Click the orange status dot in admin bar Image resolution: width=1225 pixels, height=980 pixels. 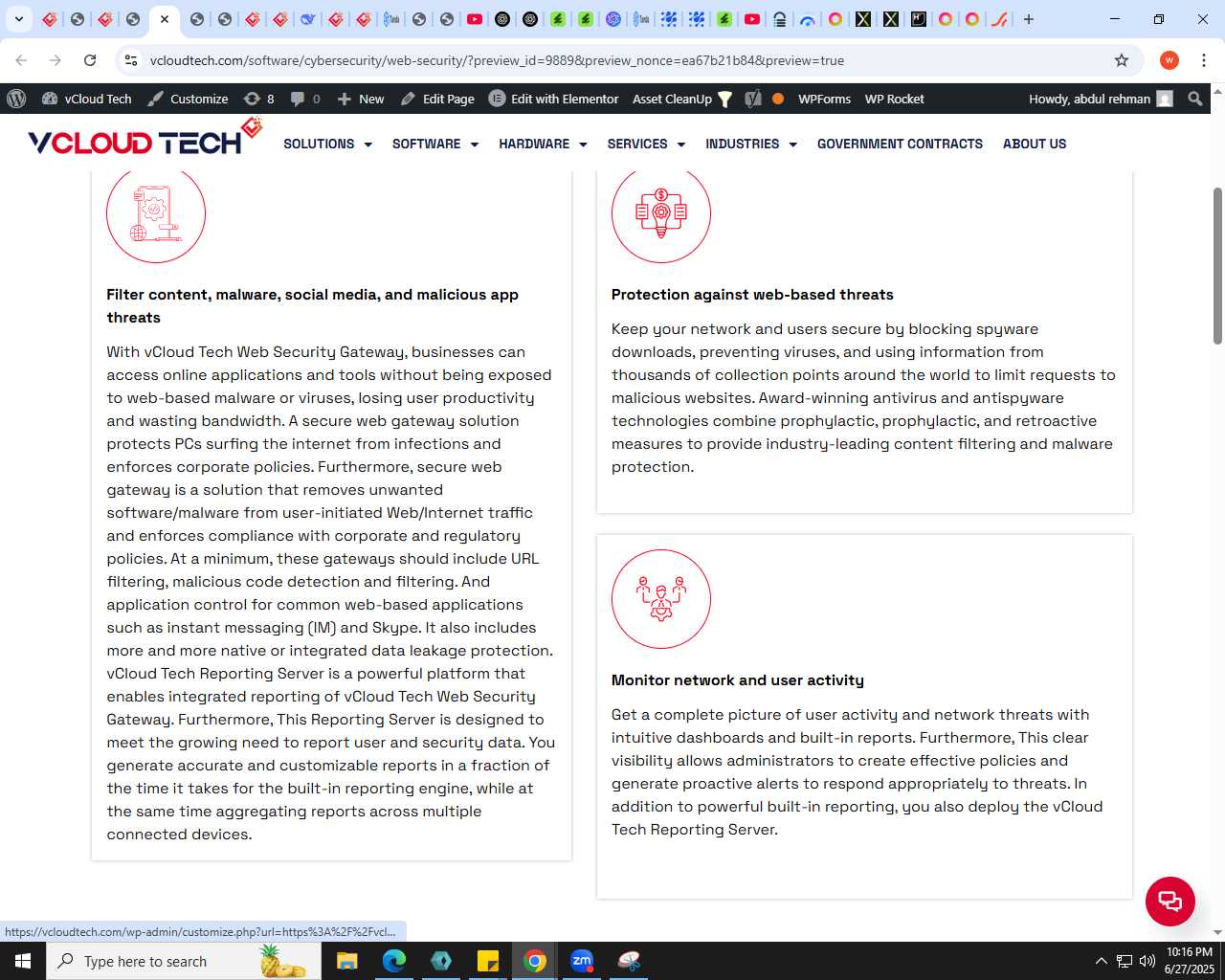coord(778,99)
